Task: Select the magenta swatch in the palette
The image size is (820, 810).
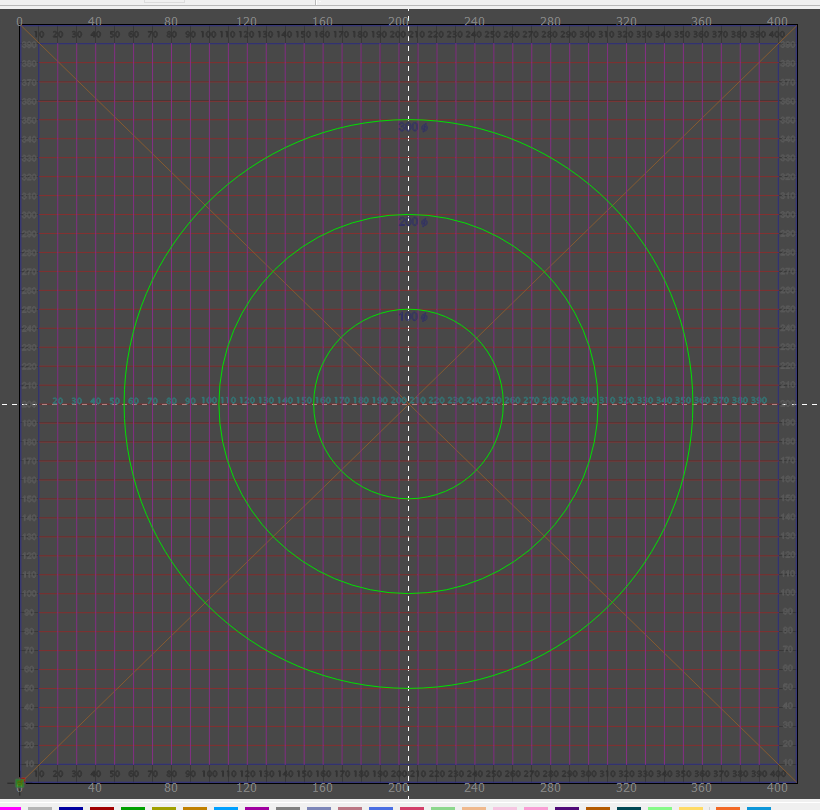Action: click(x=8, y=807)
